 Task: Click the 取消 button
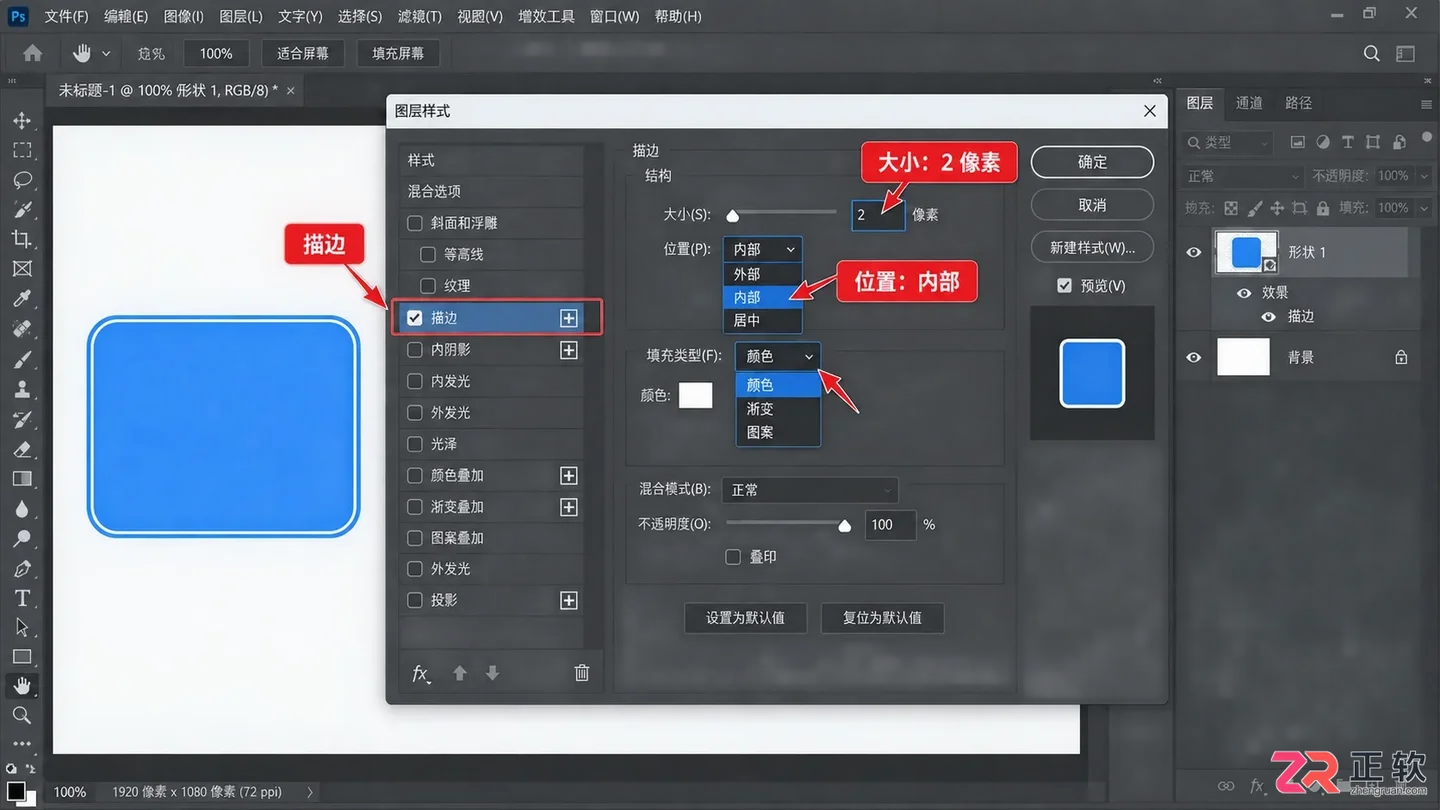point(1092,205)
